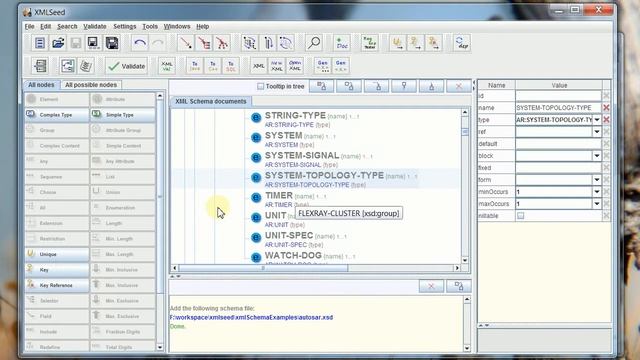Open the ref property dropdown
Image resolution: width=640 pixels, height=360 pixels.
[x=597, y=131]
